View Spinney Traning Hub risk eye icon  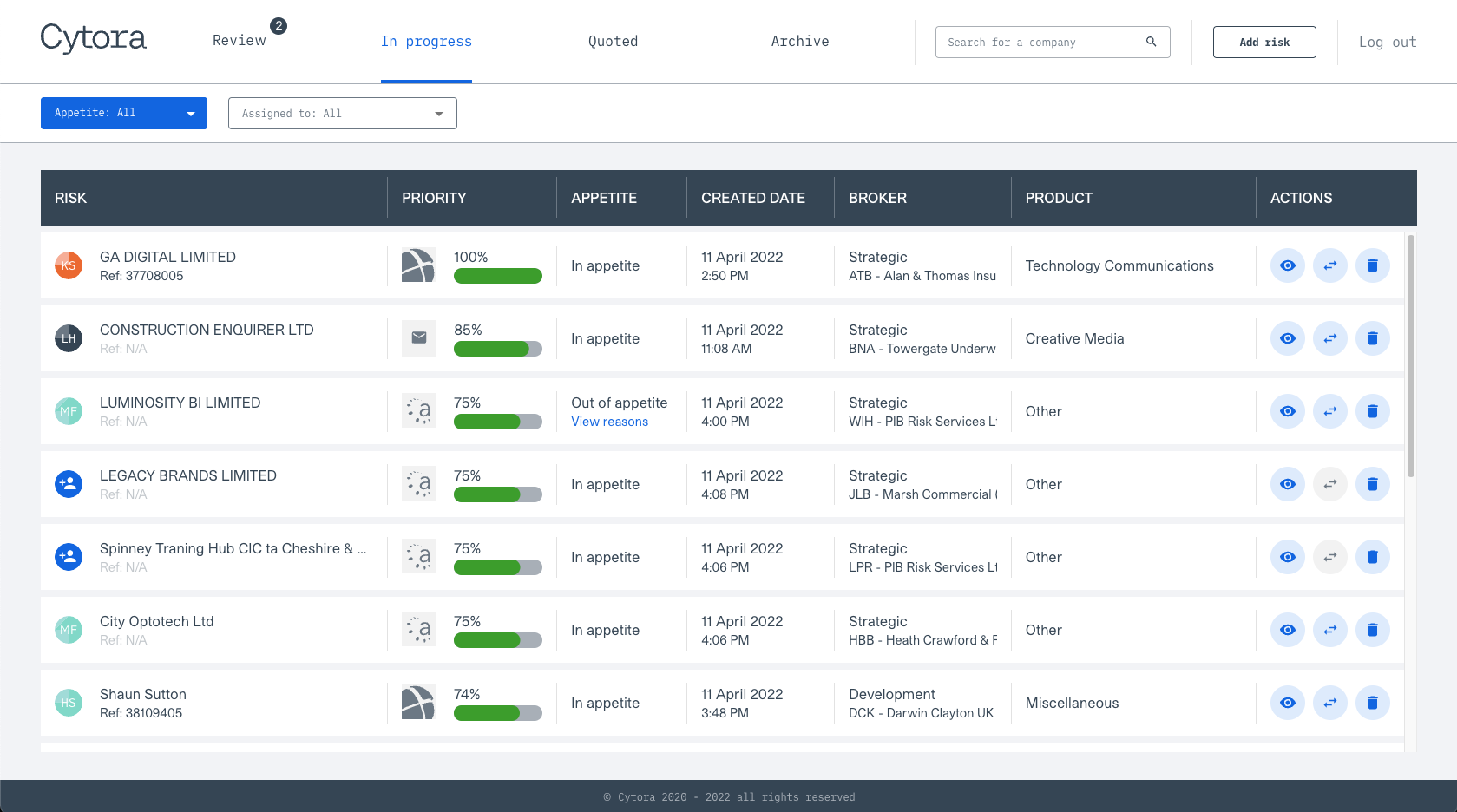coord(1288,557)
